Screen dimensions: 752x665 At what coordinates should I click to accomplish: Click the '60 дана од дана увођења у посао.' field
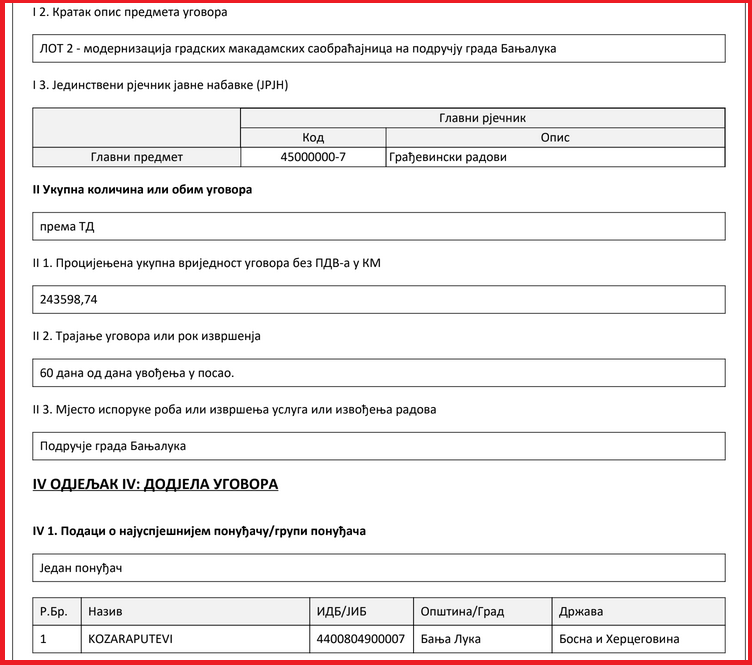click(379, 373)
